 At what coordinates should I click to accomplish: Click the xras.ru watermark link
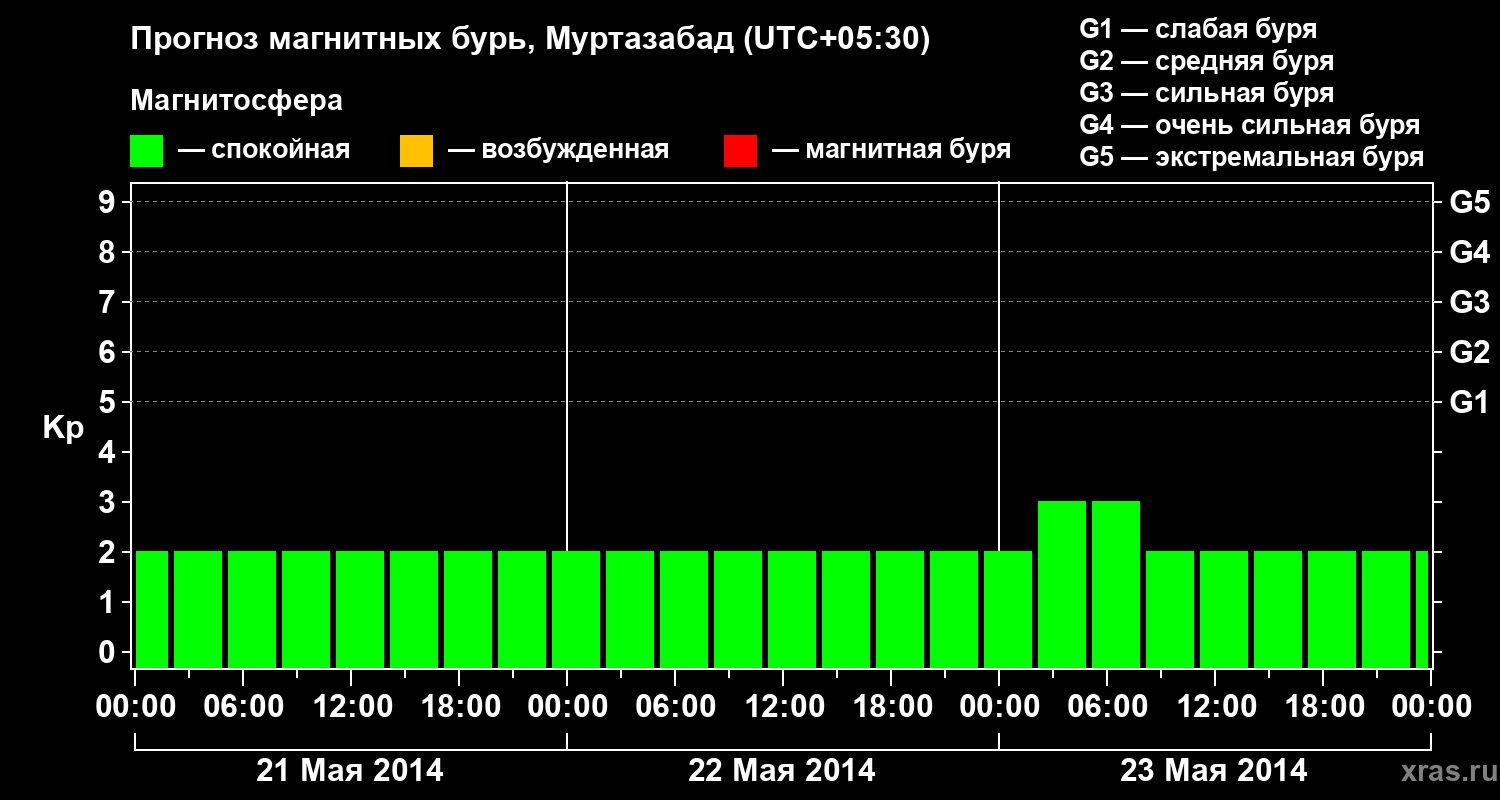[1444, 771]
